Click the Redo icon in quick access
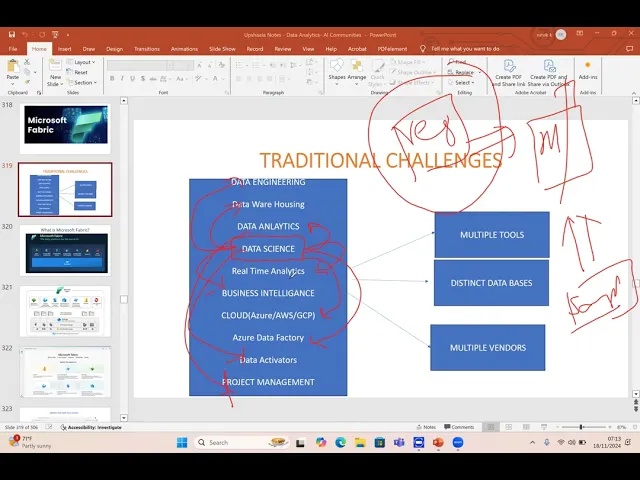Screen dimensions: 640x480 point(42,35)
